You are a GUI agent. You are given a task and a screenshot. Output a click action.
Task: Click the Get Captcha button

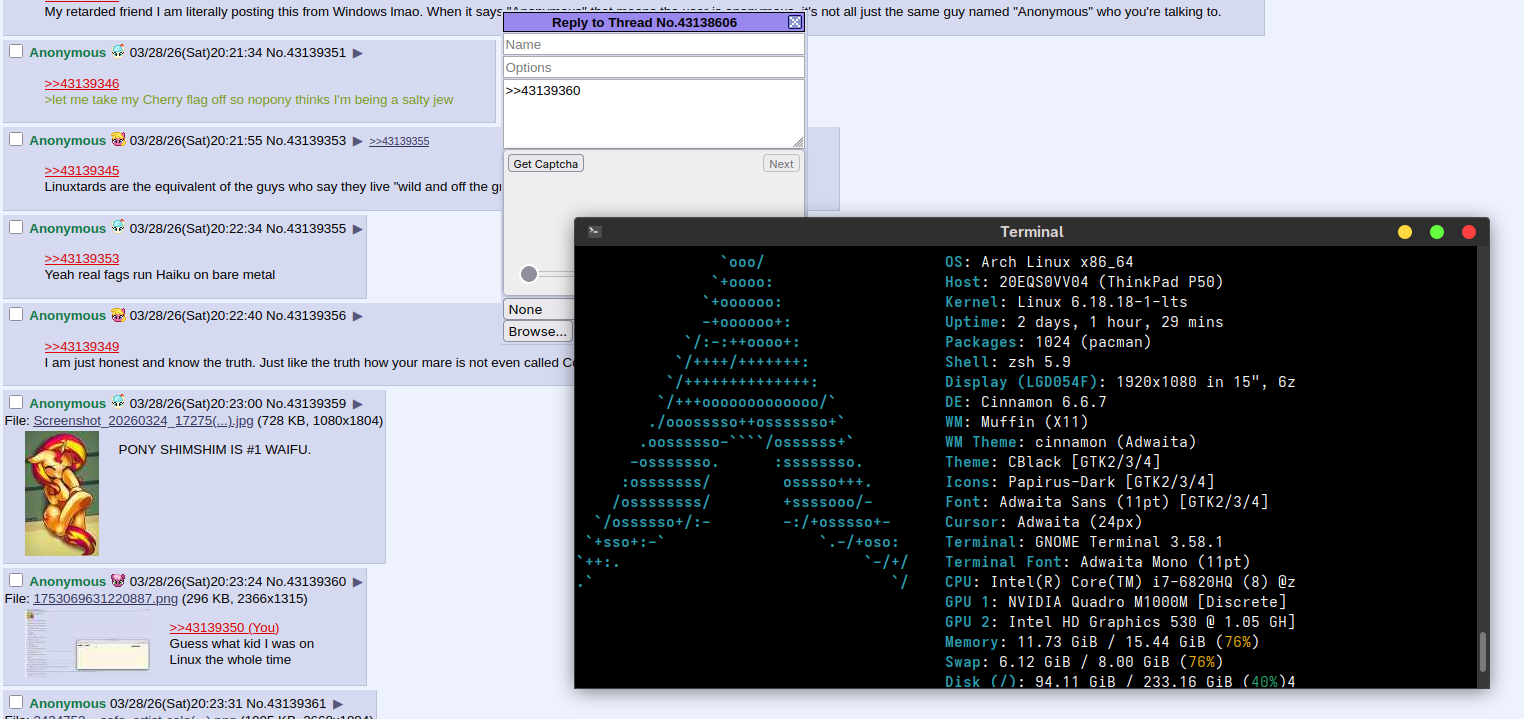(545, 164)
